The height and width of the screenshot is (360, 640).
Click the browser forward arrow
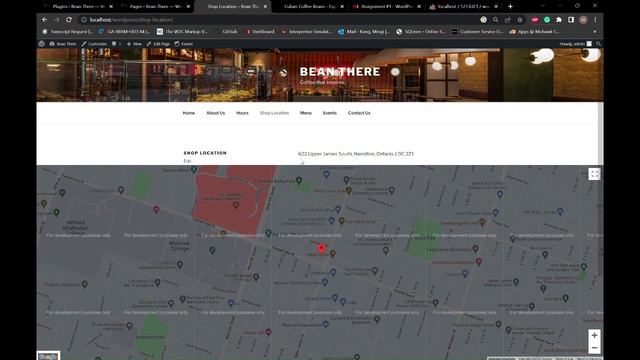point(57,20)
